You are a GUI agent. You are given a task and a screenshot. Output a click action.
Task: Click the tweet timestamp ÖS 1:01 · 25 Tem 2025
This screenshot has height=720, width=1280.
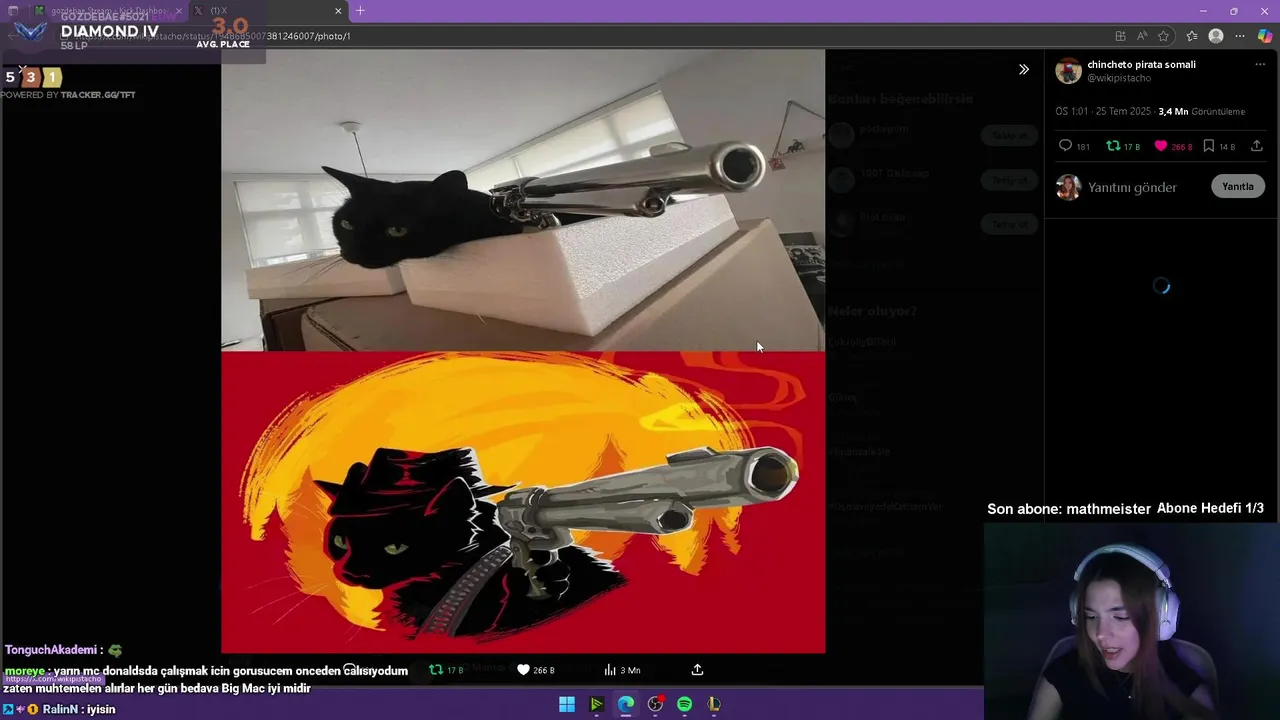(x=1103, y=111)
